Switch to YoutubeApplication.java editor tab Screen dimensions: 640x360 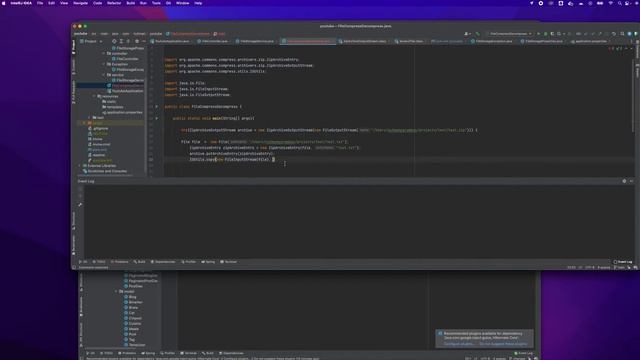(169, 41)
